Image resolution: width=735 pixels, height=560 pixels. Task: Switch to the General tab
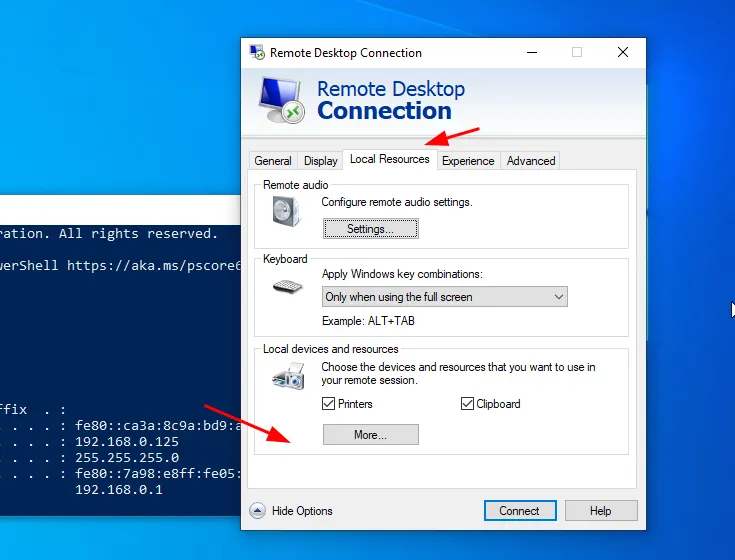pos(272,161)
